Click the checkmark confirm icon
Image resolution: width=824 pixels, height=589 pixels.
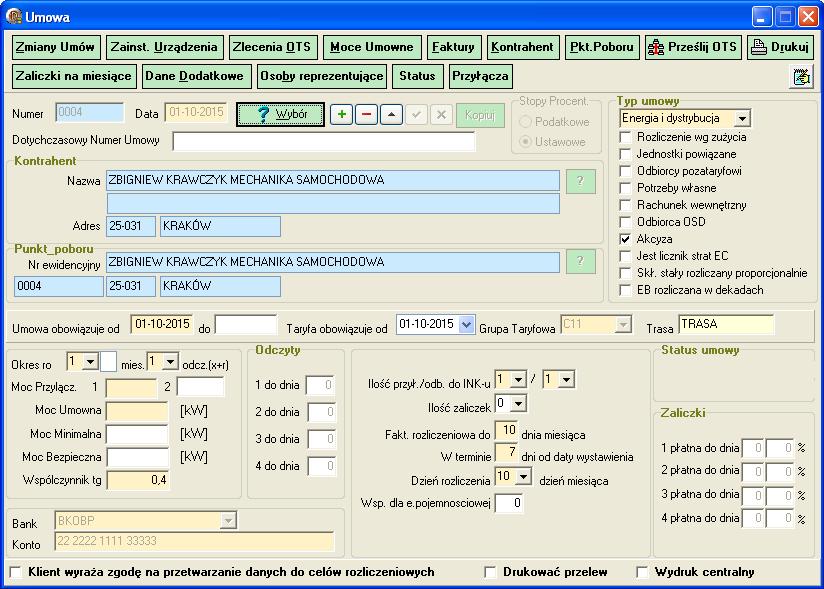click(x=416, y=115)
